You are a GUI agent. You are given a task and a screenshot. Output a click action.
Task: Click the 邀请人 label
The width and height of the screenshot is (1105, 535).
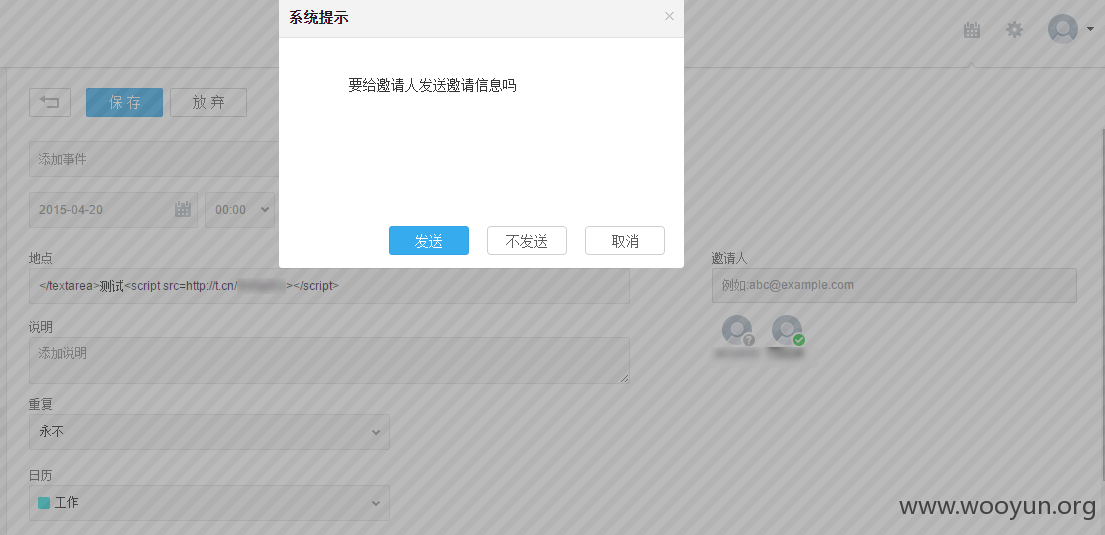point(729,259)
